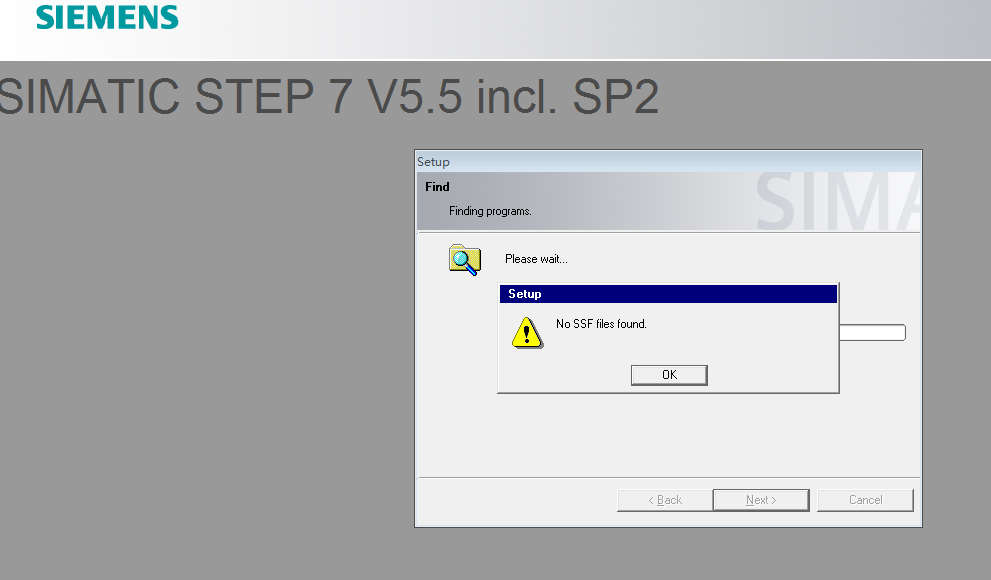Click the search progress bar
This screenshot has height=580, width=991.
872,333
